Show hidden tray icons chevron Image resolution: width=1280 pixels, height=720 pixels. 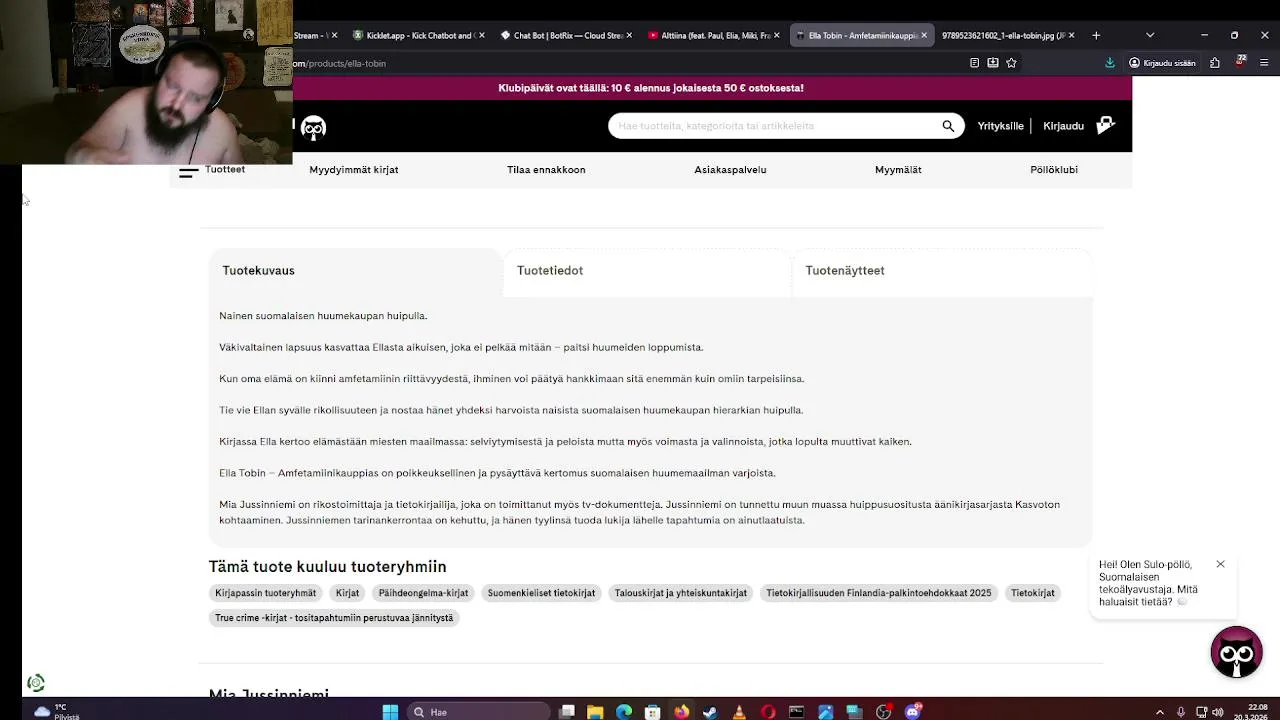tap(1160, 712)
